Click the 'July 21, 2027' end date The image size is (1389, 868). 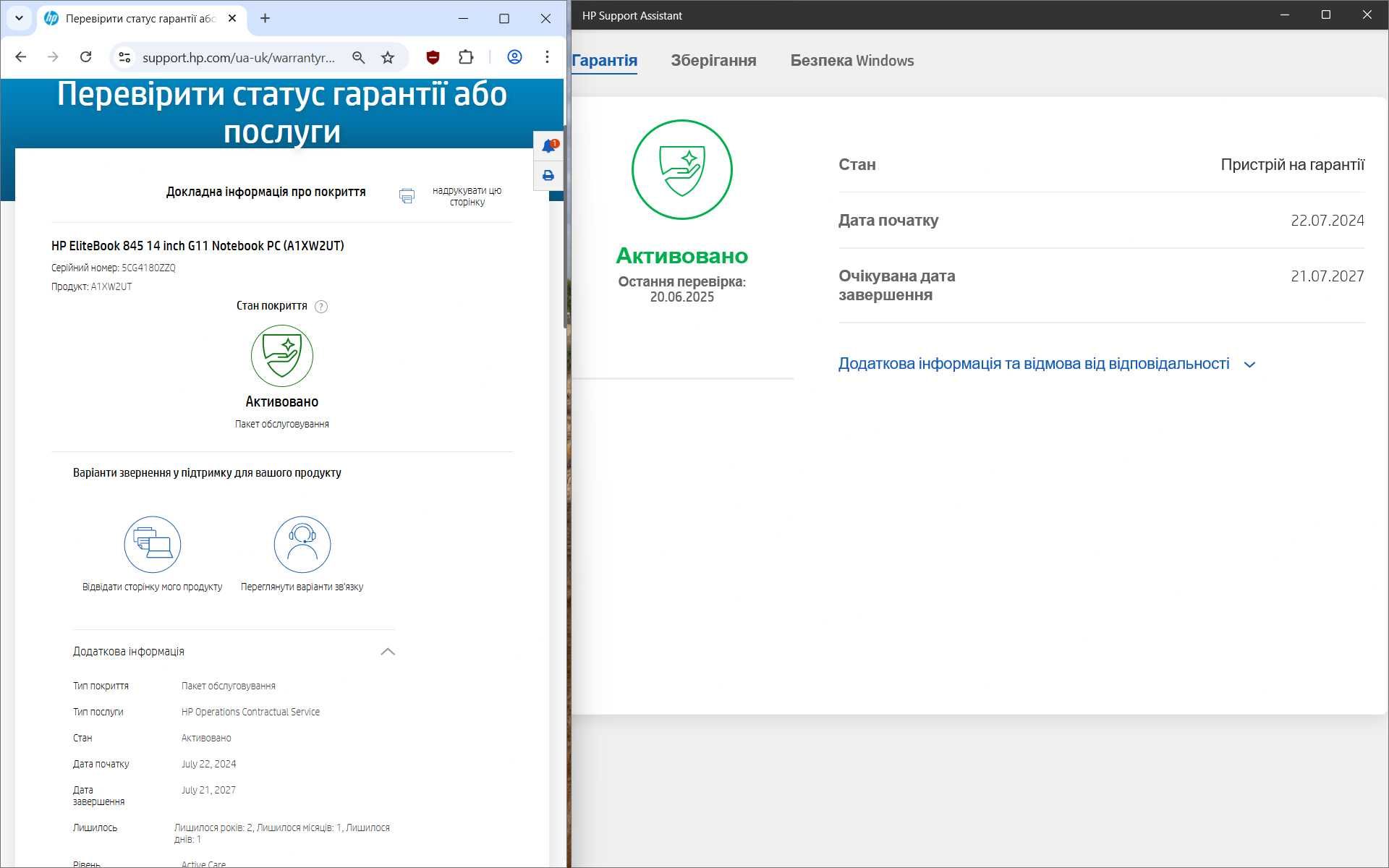pos(208,790)
